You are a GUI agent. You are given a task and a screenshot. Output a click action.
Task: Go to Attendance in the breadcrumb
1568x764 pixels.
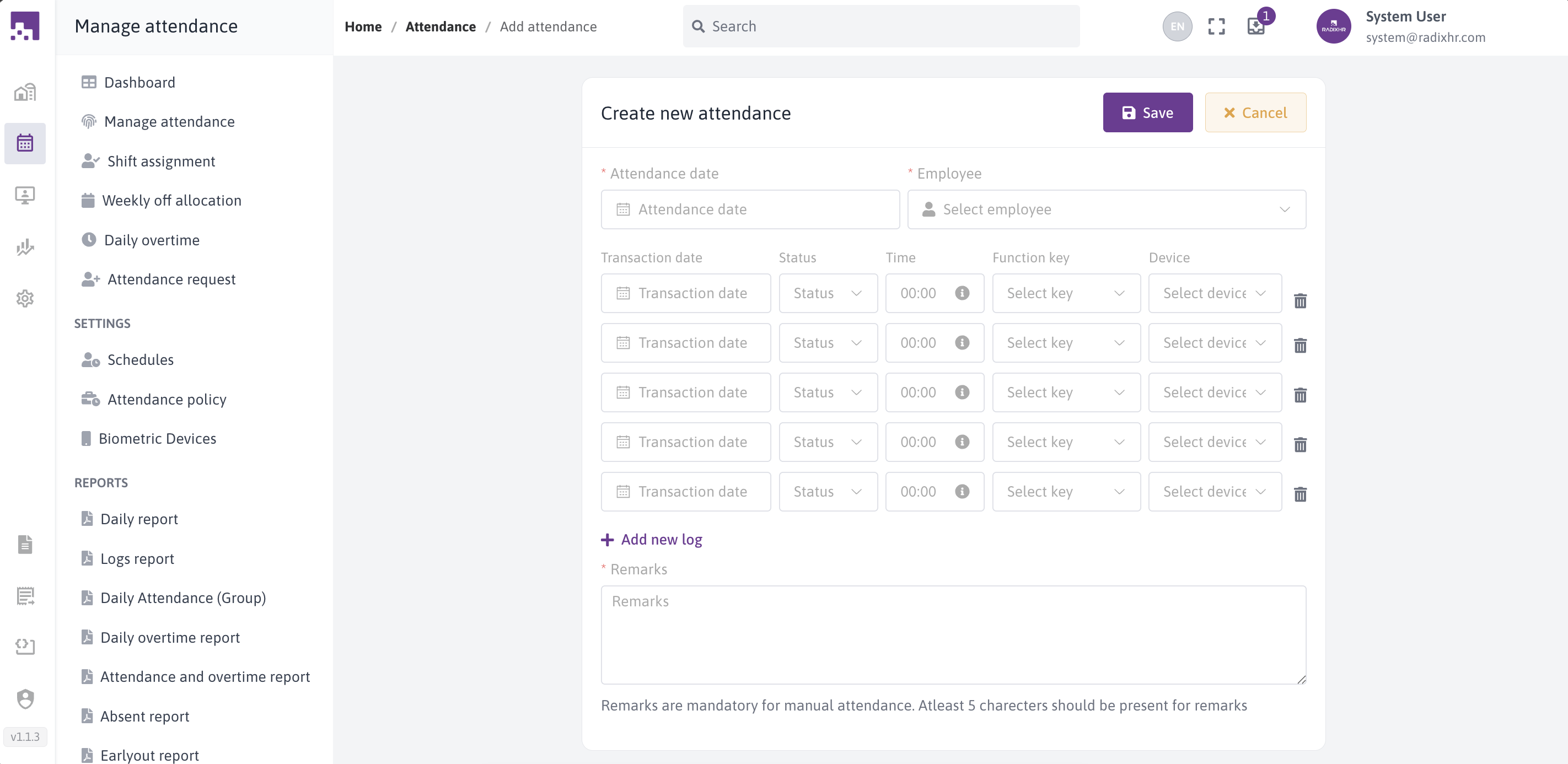pyautogui.click(x=441, y=26)
